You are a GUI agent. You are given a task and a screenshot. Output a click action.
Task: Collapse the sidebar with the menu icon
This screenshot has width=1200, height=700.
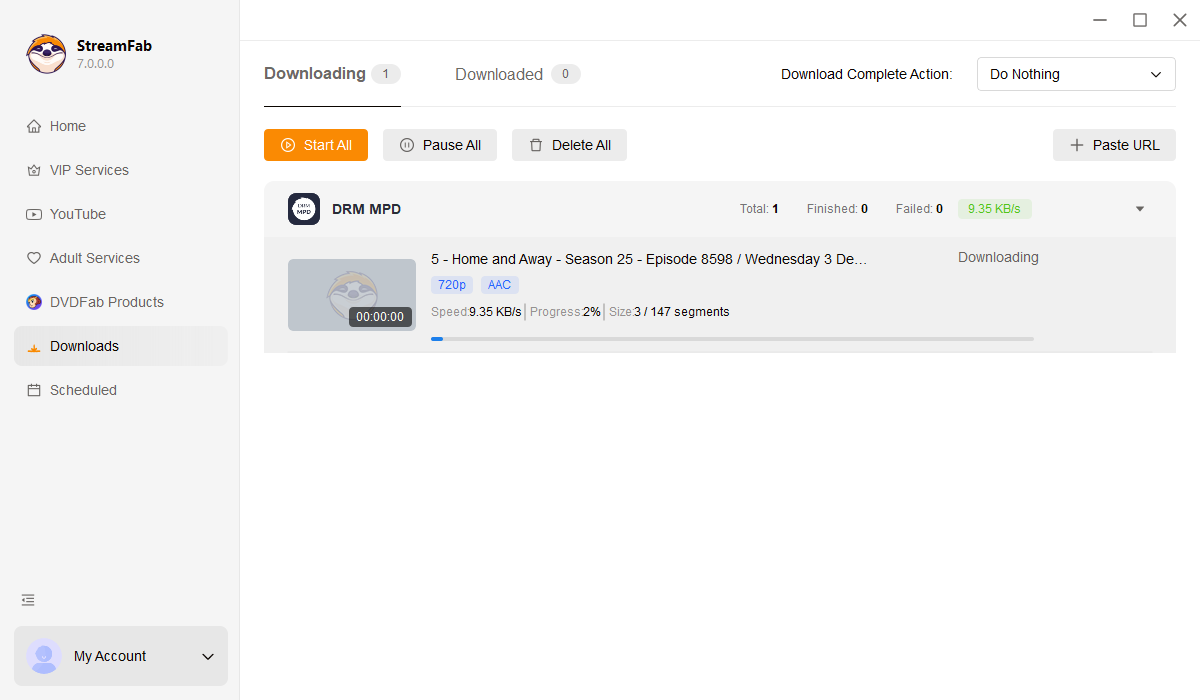pyautogui.click(x=28, y=600)
